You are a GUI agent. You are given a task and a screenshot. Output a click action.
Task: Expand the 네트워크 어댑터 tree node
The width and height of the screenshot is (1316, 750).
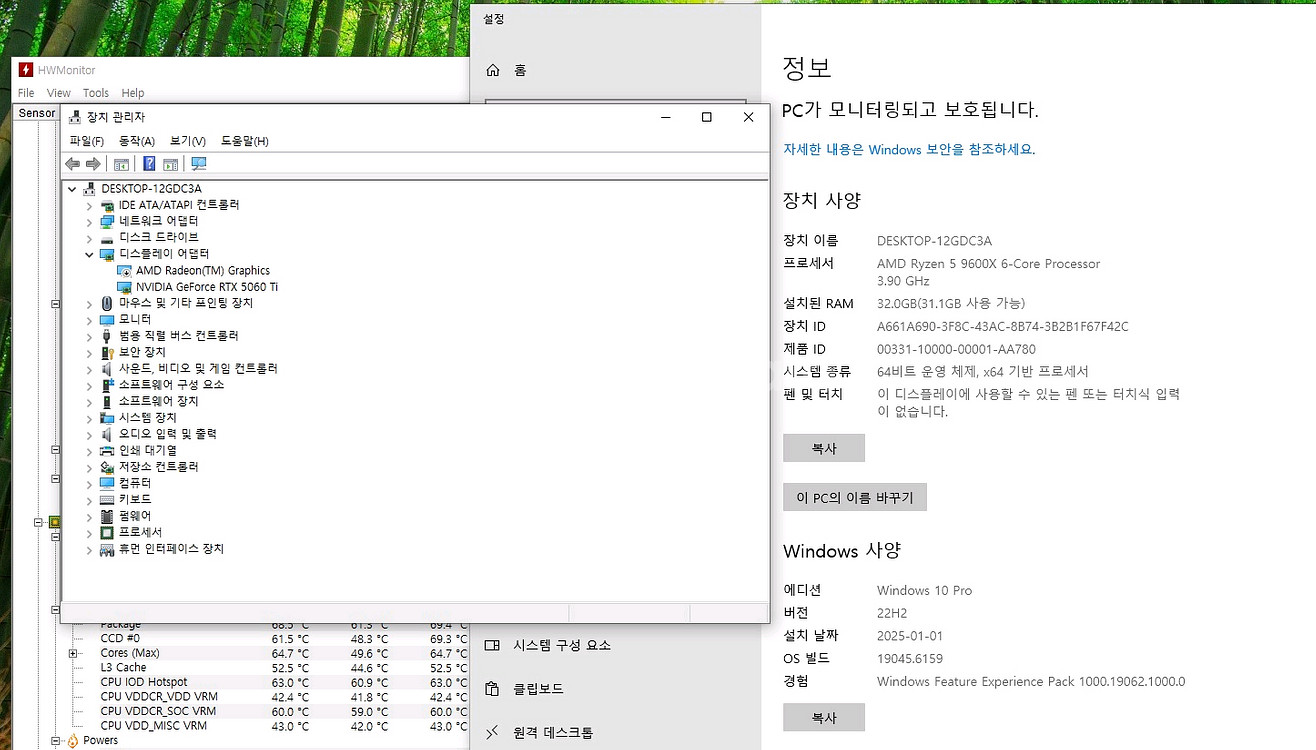tap(89, 220)
